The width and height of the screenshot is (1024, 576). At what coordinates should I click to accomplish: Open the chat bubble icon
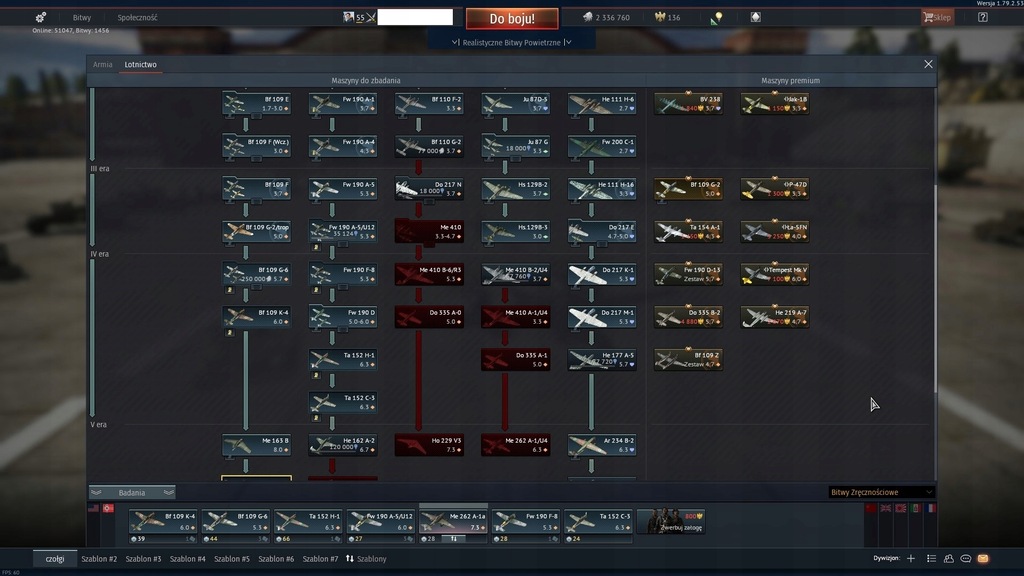click(x=966, y=558)
